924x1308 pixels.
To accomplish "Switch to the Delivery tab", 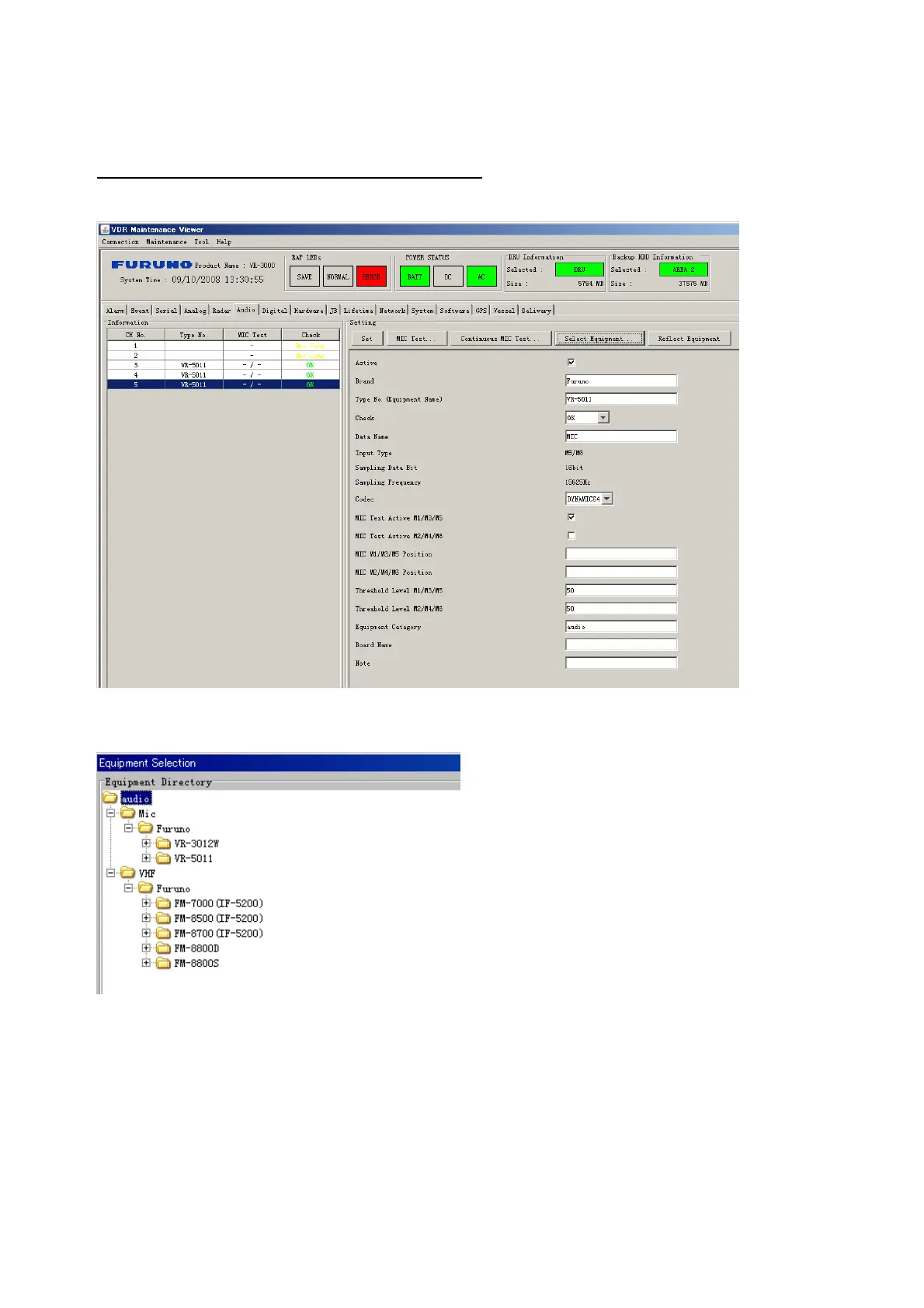I will 536,311.
